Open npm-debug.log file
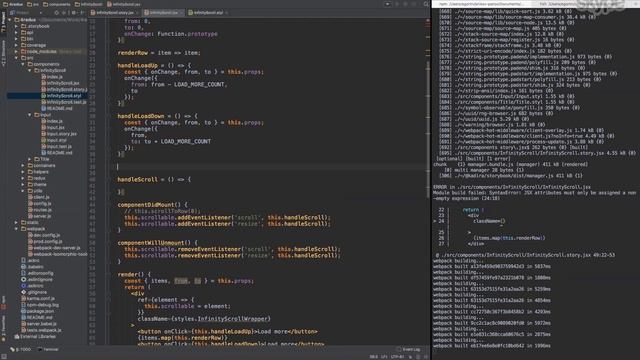This screenshot has width=640, height=360. pos(40,305)
